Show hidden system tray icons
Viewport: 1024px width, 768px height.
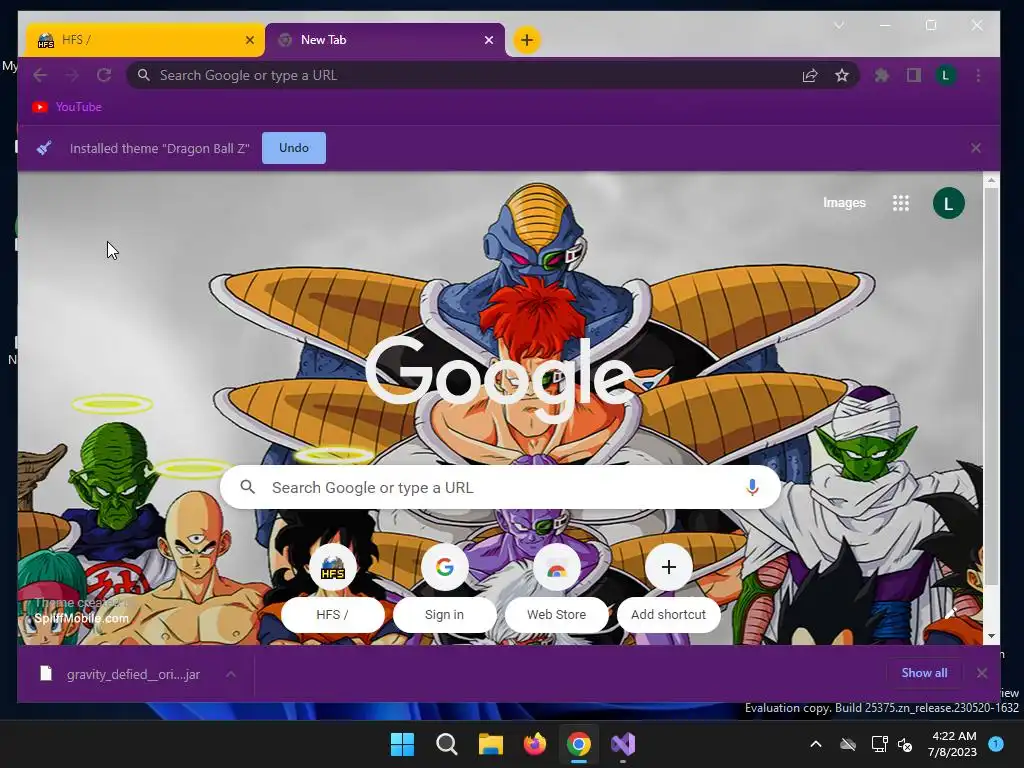tap(816, 744)
